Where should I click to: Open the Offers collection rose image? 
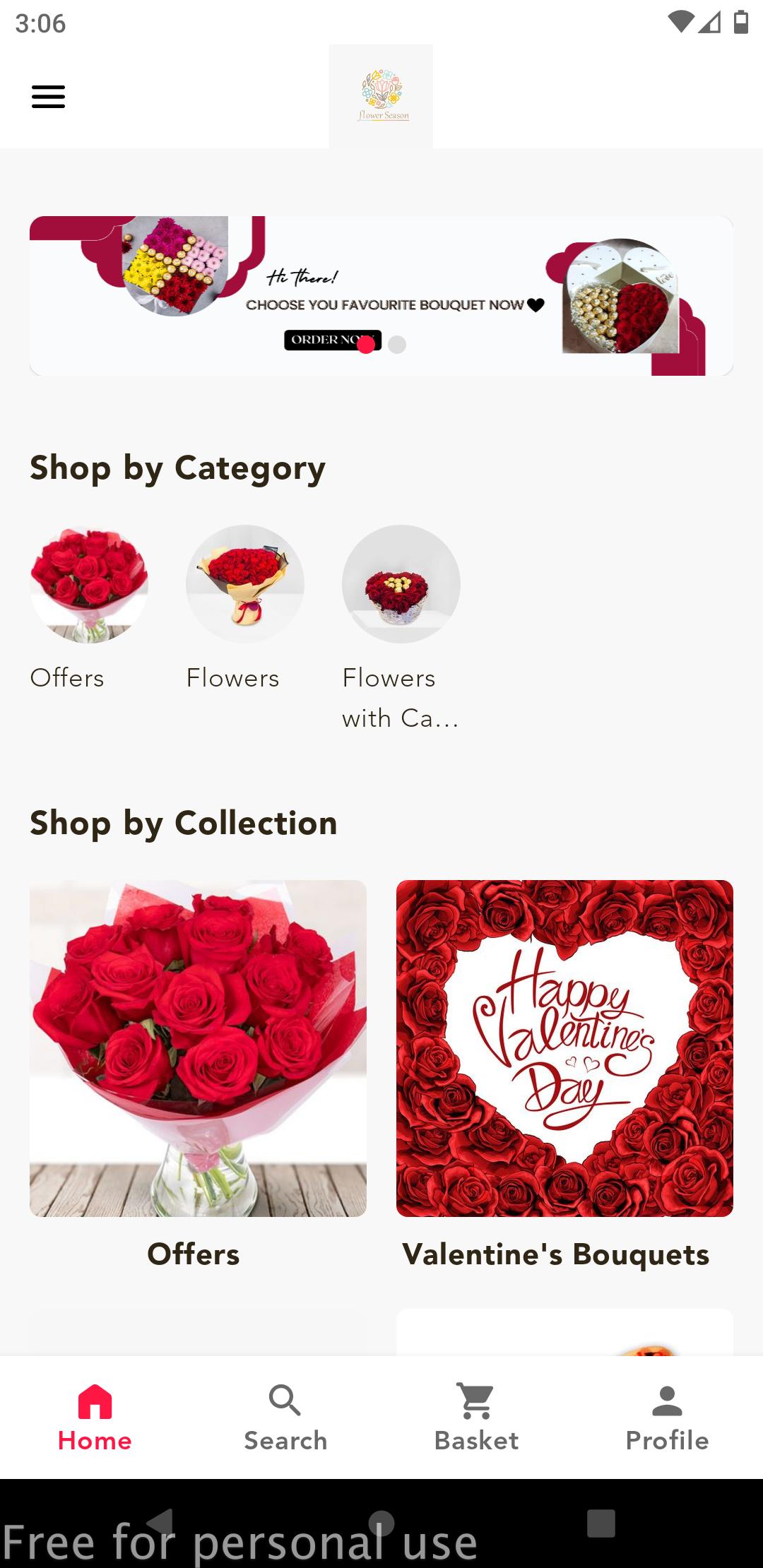coord(198,1048)
